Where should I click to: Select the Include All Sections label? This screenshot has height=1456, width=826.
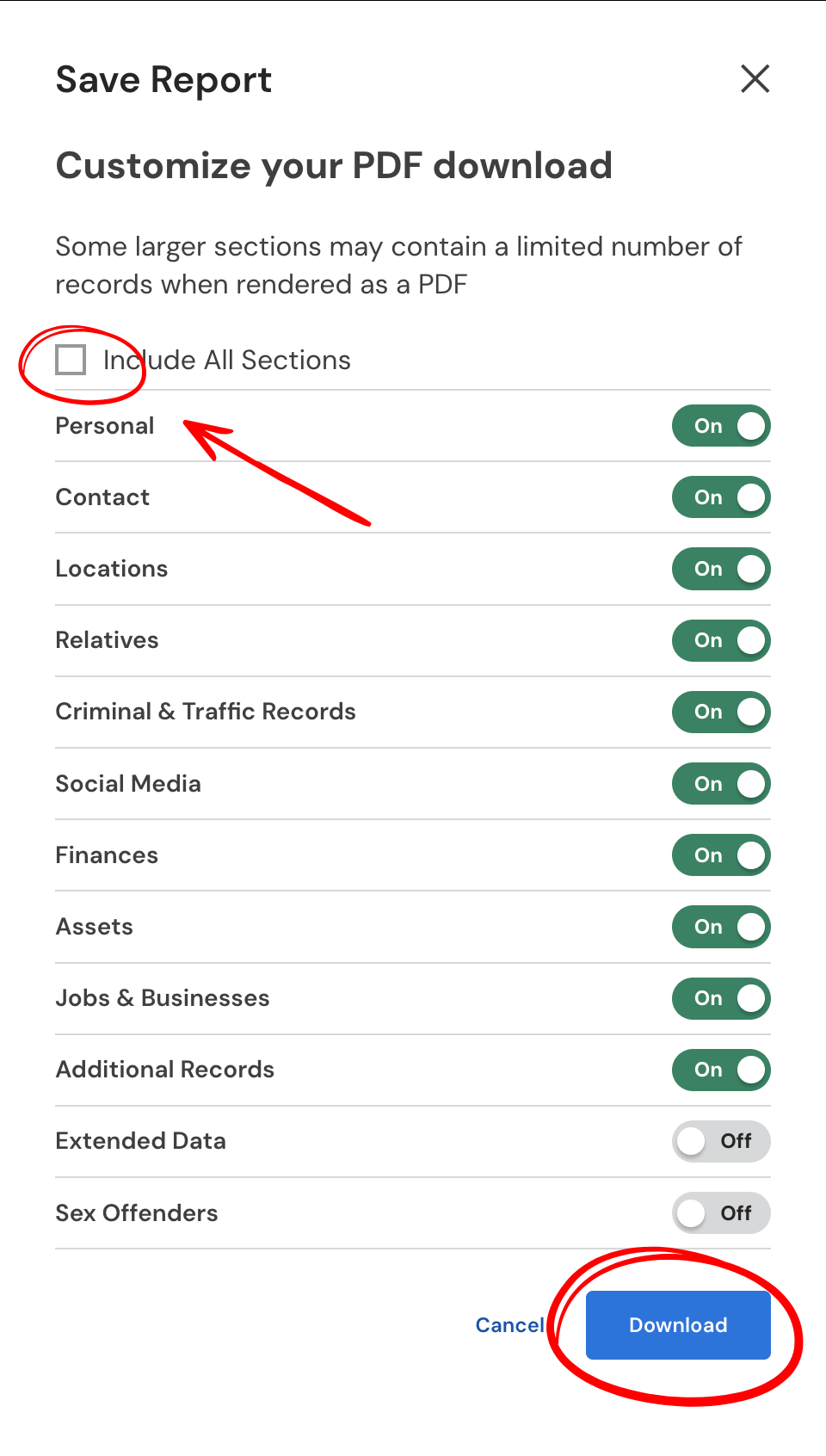pos(227,360)
